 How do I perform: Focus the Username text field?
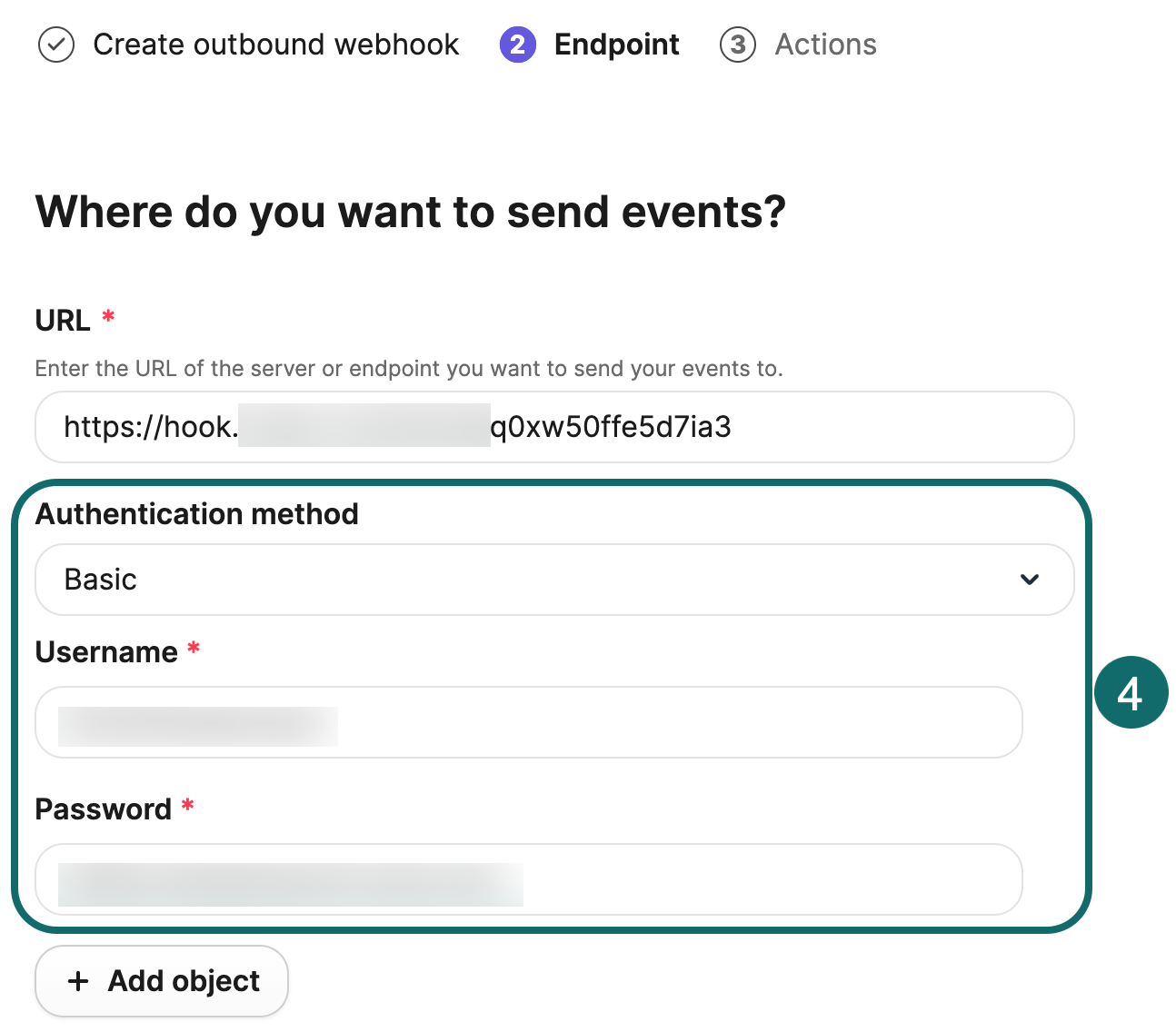point(528,722)
